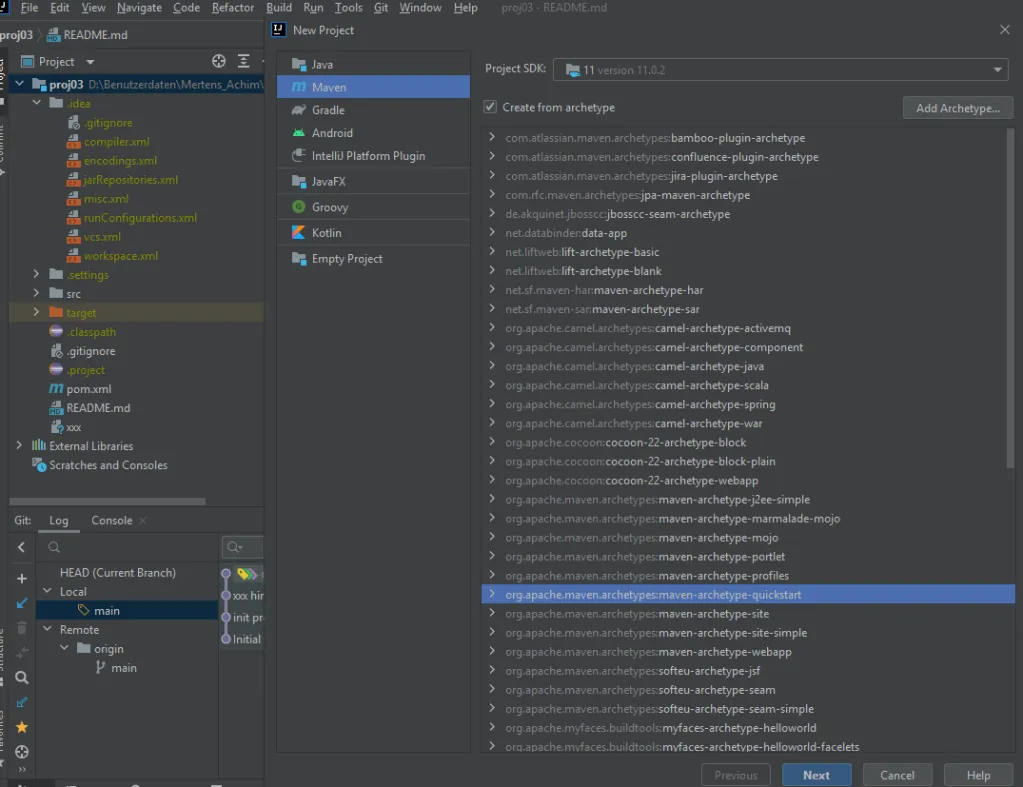Open the Project view dropdown arrow

[x=90, y=62]
